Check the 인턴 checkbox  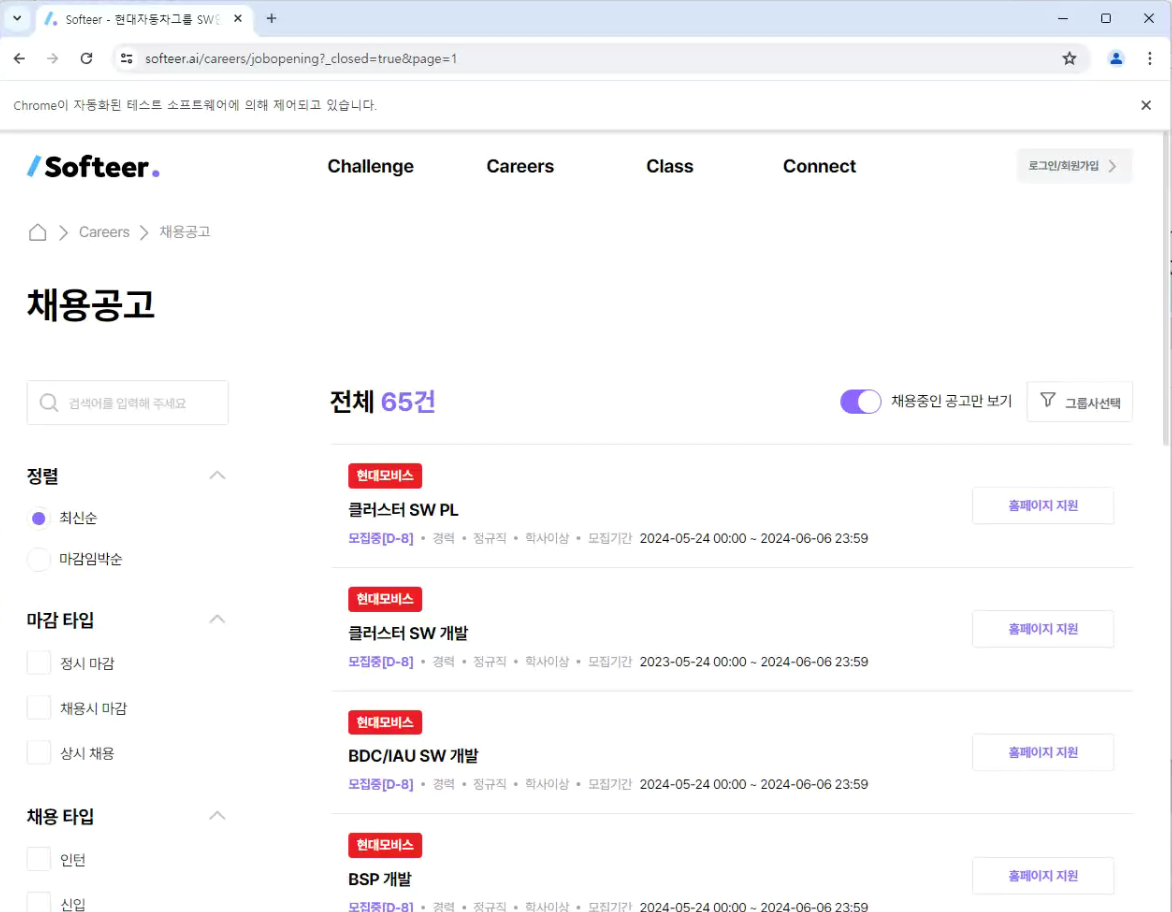click(x=39, y=860)
